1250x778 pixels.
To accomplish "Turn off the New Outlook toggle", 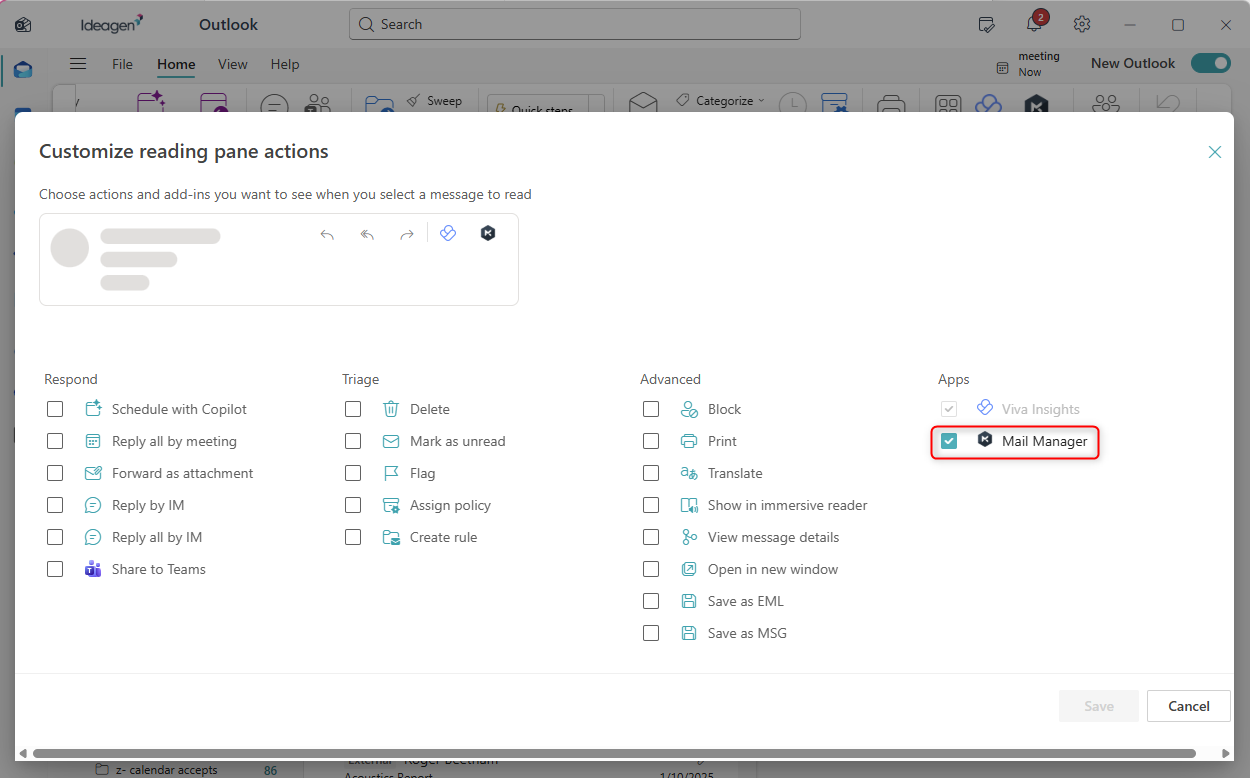I will click(x=1210, y=63).
